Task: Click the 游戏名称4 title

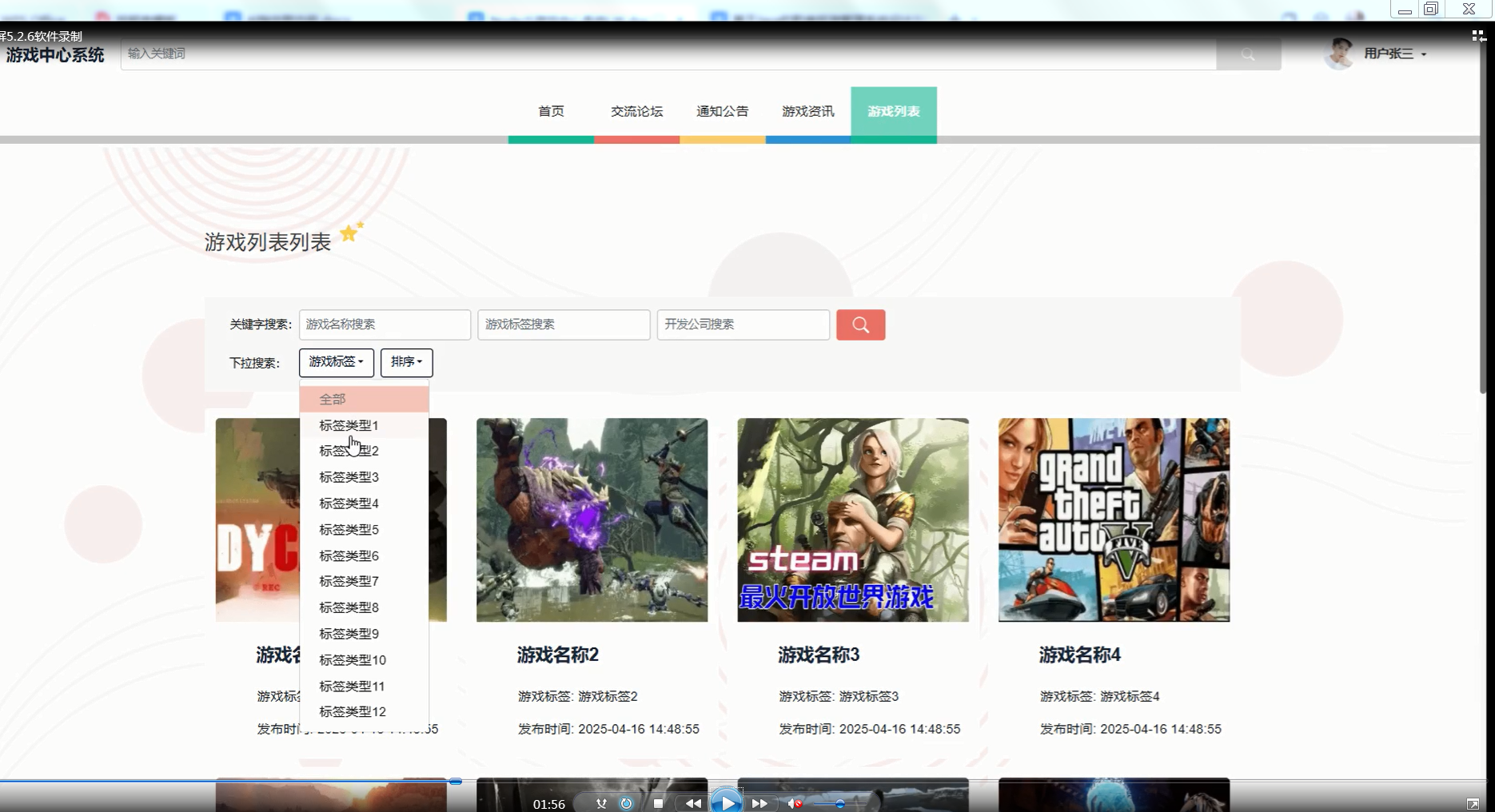Action: (x=1080, y=655)
